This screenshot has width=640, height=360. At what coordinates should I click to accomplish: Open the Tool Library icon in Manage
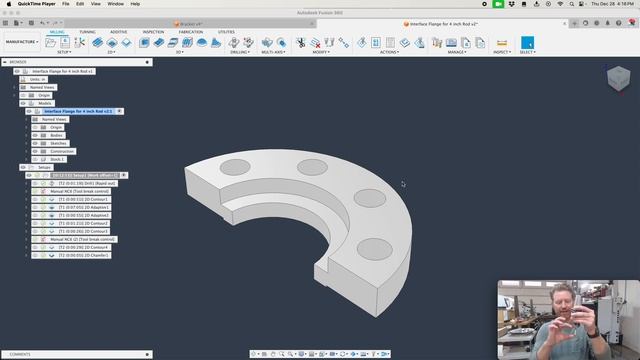[x=437, y=42]
